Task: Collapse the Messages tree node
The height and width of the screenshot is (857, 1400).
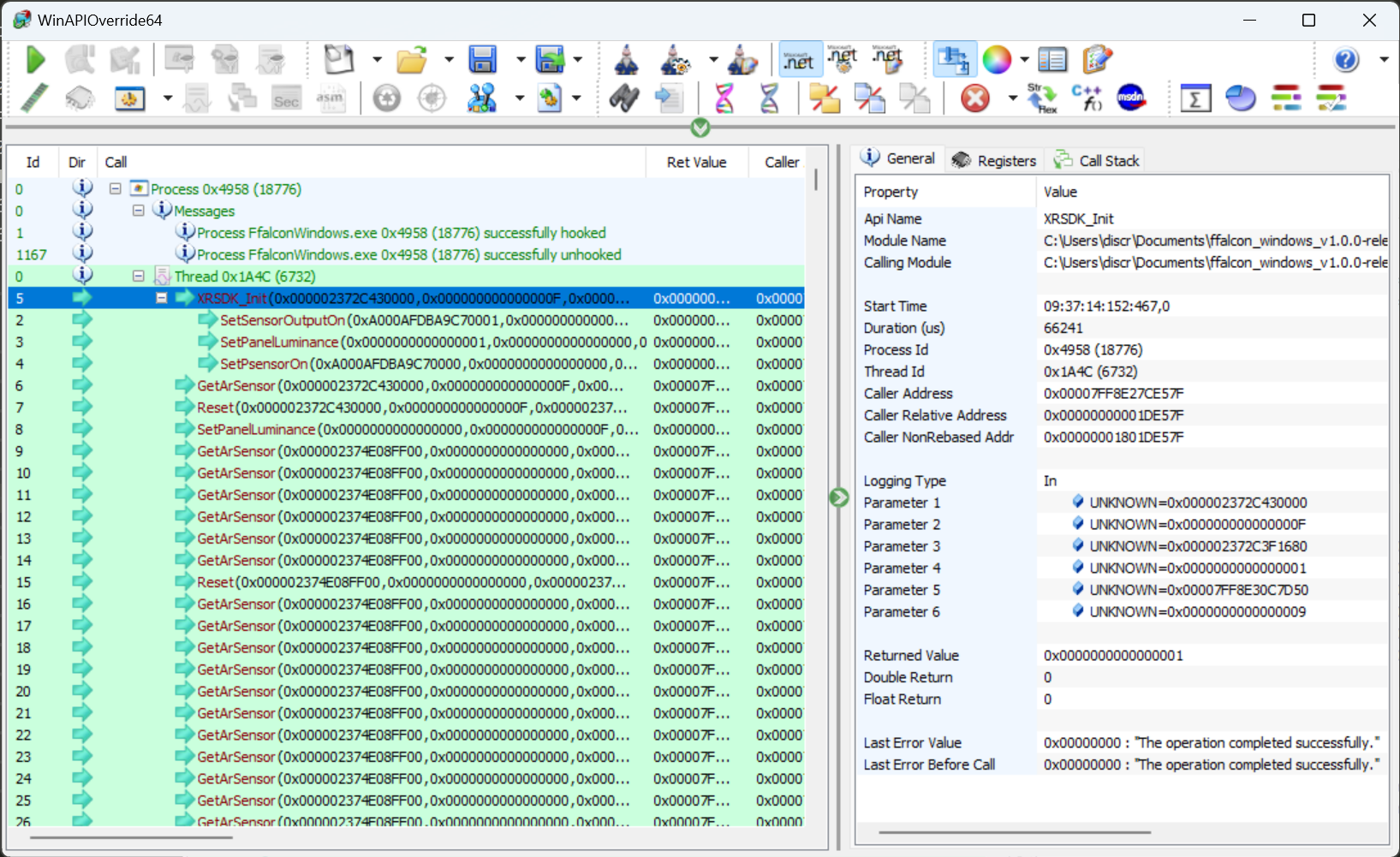Action: coord(138,211)
